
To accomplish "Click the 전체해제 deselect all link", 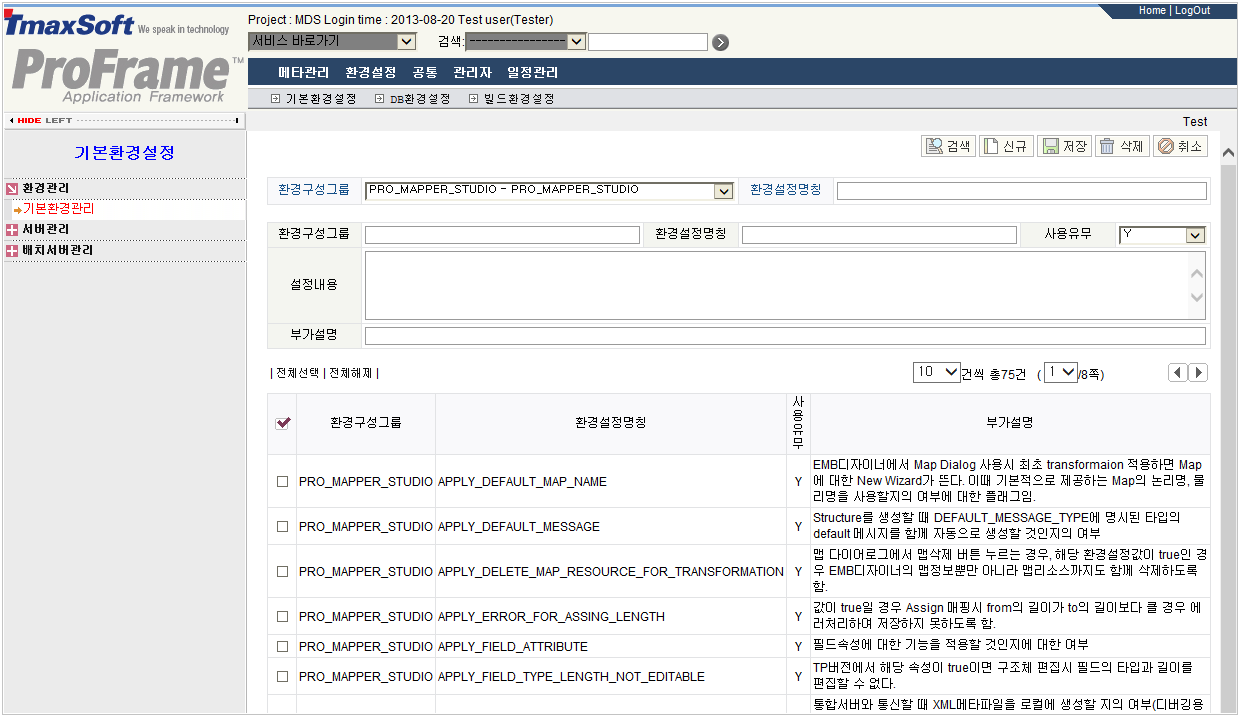I will 351,373.
